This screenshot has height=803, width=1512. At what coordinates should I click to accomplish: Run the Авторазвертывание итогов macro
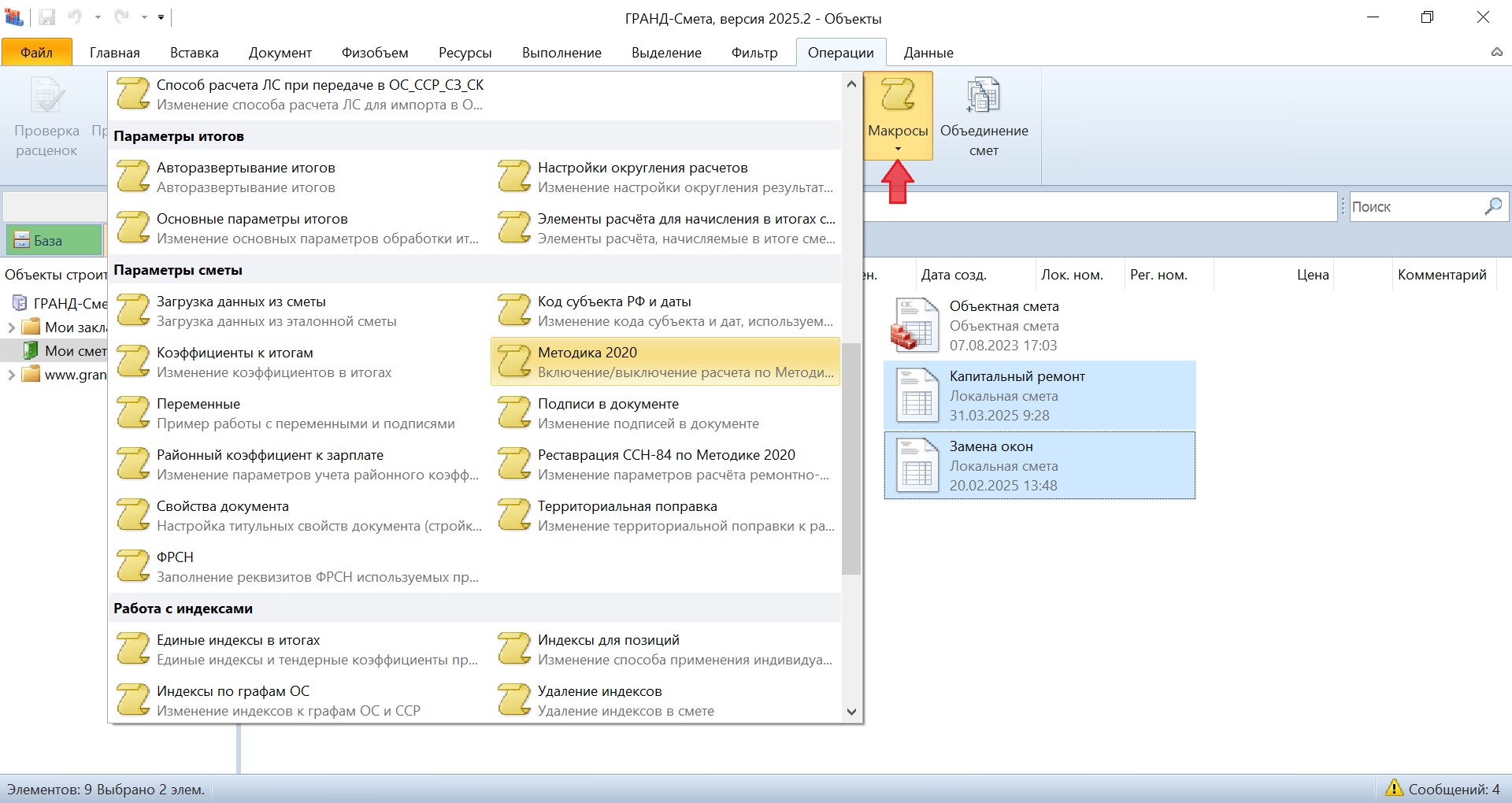click(299, 177)
